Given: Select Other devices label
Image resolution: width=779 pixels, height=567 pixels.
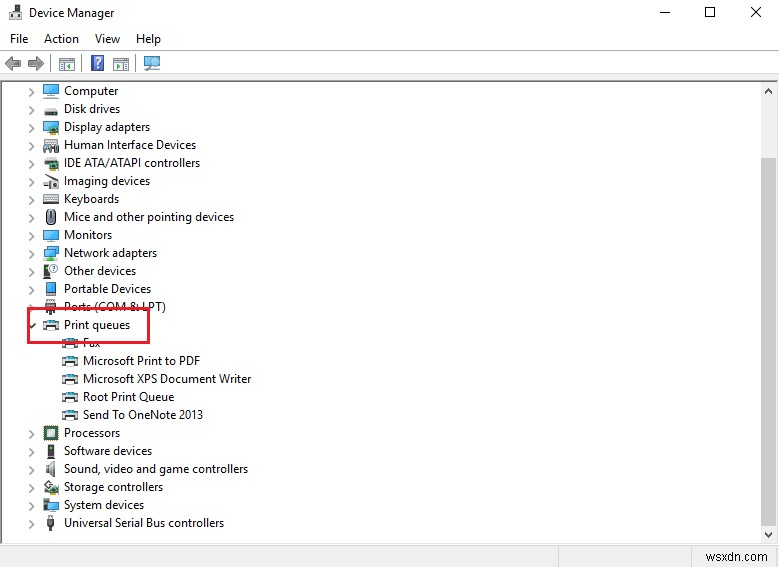Looking at the screenshot, I should pos(100,271).
